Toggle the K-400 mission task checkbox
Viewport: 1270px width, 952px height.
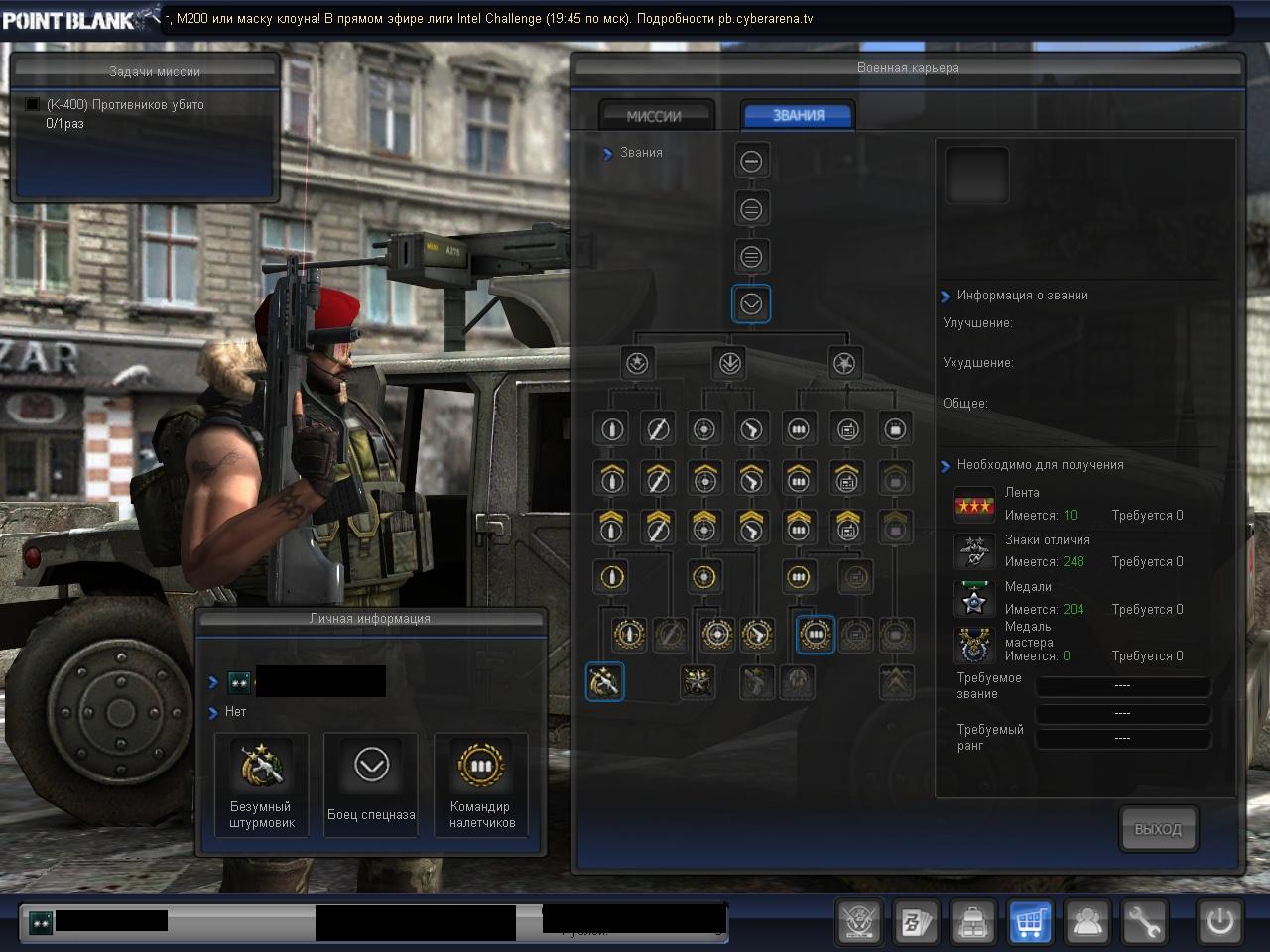pos(33,104)
